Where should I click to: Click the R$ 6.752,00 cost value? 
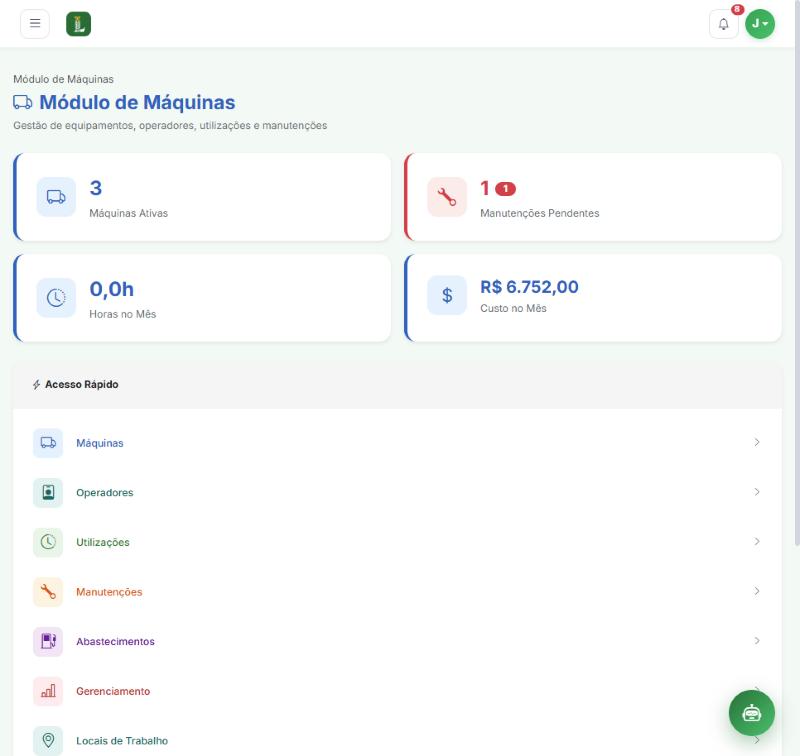click(529, 287)
